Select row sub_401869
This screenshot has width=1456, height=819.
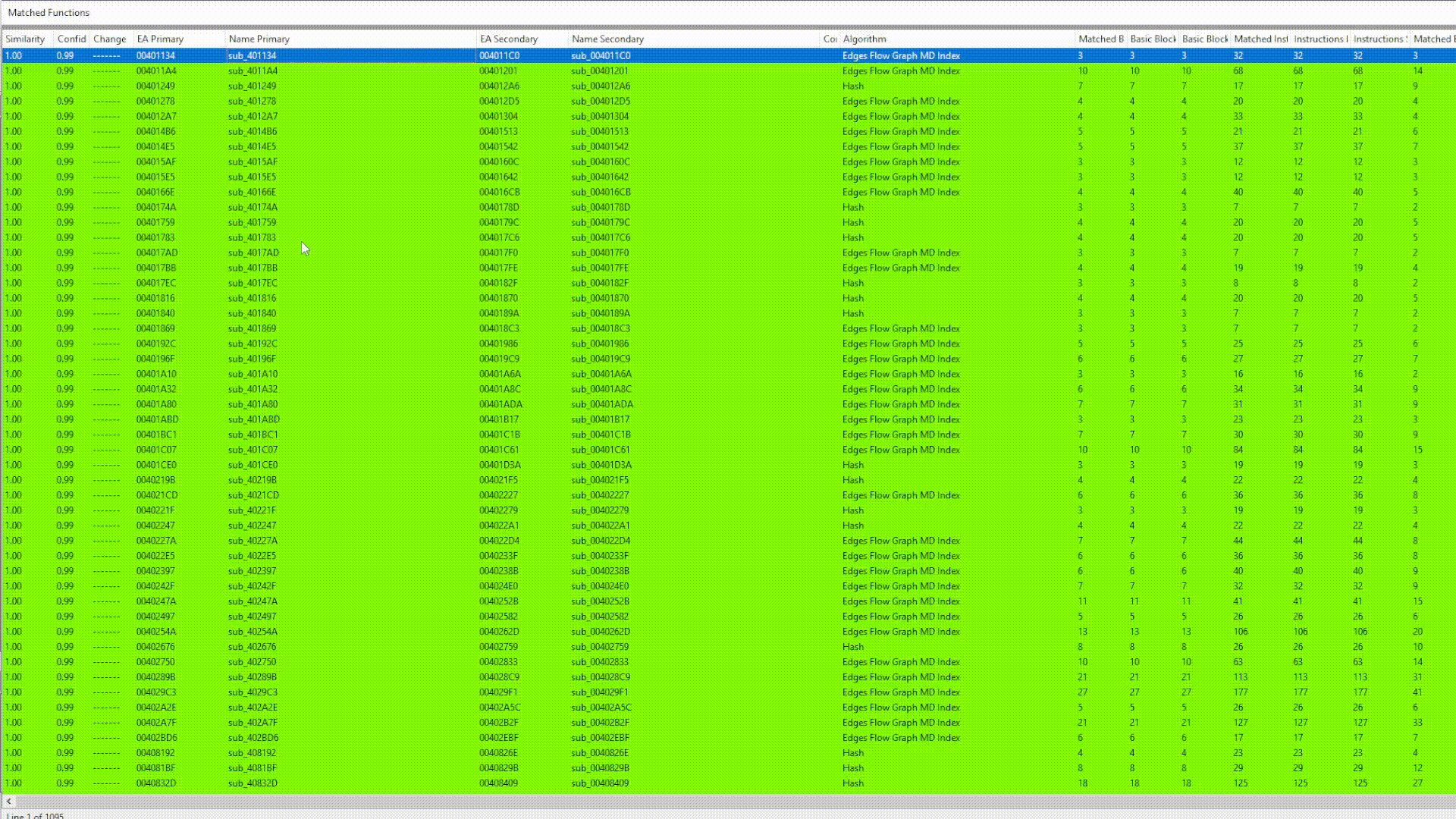pos(728,328)
